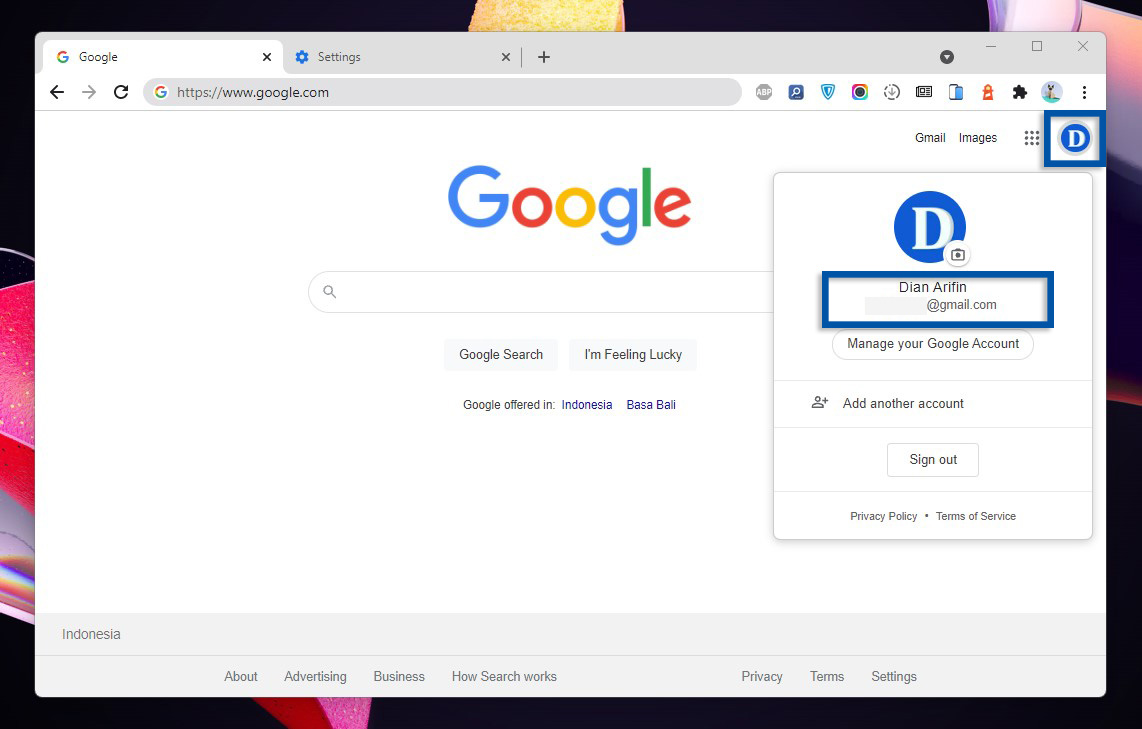Open the Chrome three-dot menu
The image size is (1142, 729).
point(1085,91)
